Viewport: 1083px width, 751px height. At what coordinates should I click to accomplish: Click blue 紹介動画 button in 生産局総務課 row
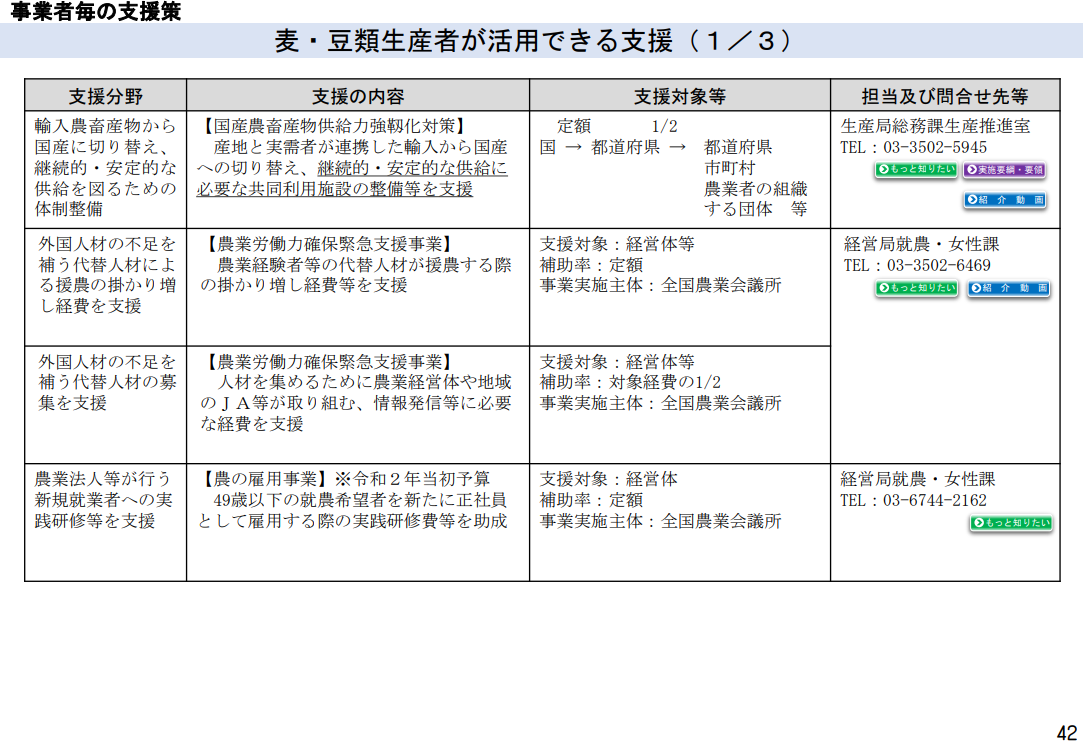coord(1006,200)
